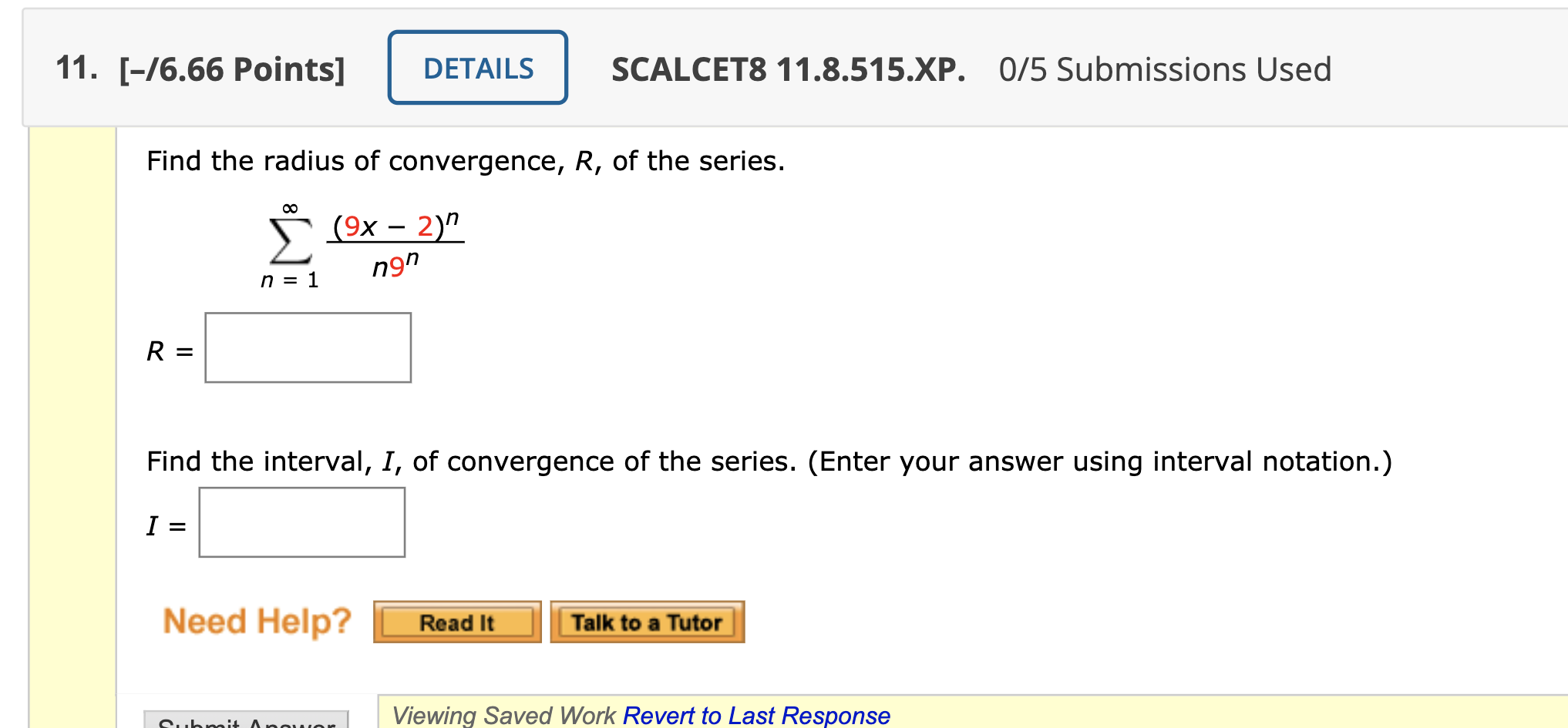Click the Need Help? label
Viewport: 1568px width, 728px height.
pos(257,620)
